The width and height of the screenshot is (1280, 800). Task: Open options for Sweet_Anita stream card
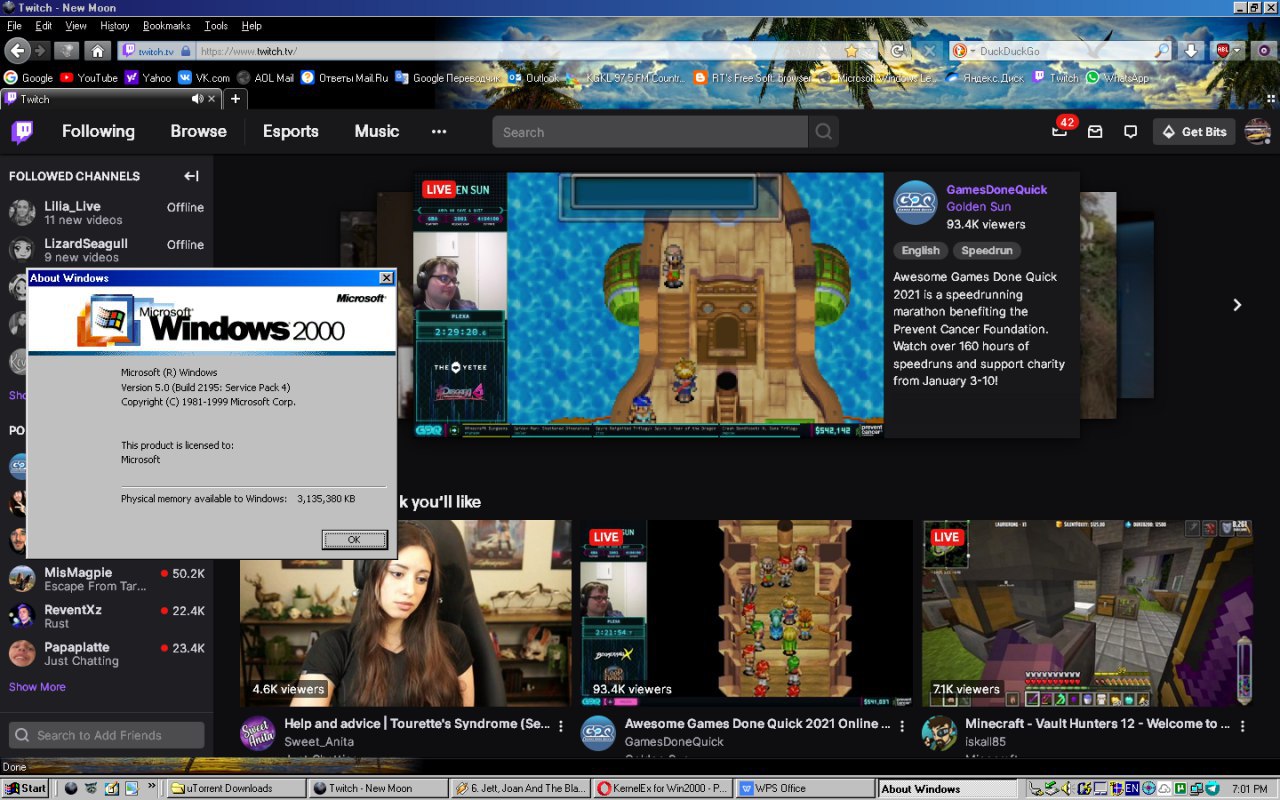[x=561, y=726]
